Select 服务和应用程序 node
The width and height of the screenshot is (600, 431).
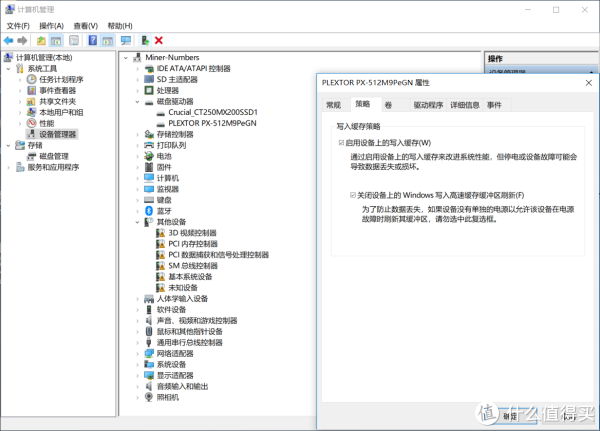point(53,167)
